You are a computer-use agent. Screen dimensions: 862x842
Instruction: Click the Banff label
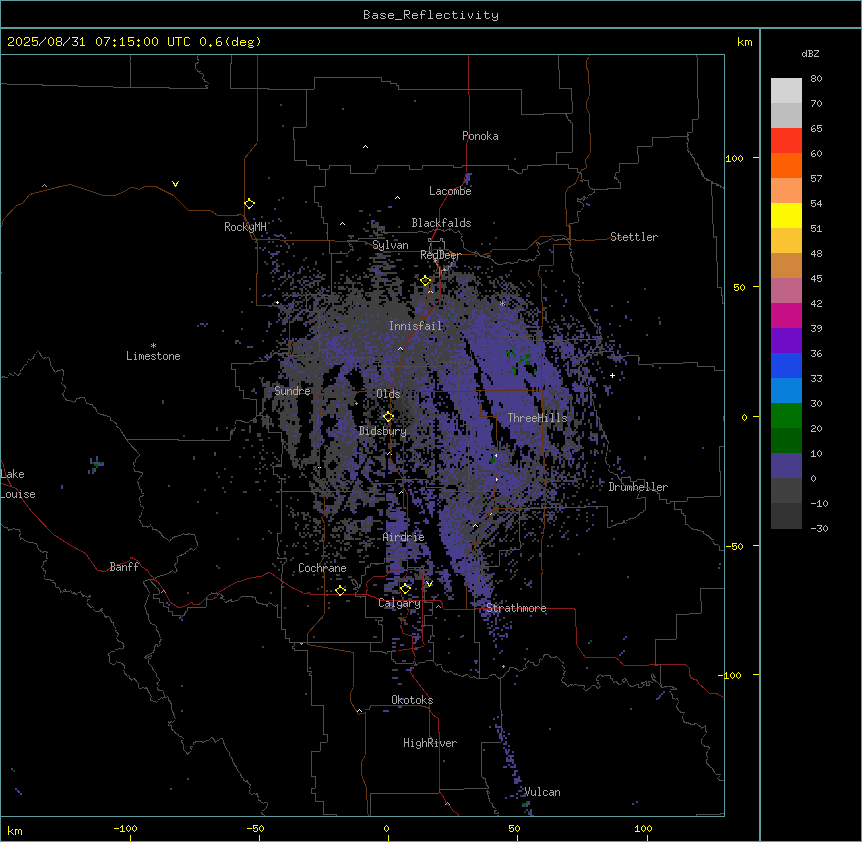124,567
